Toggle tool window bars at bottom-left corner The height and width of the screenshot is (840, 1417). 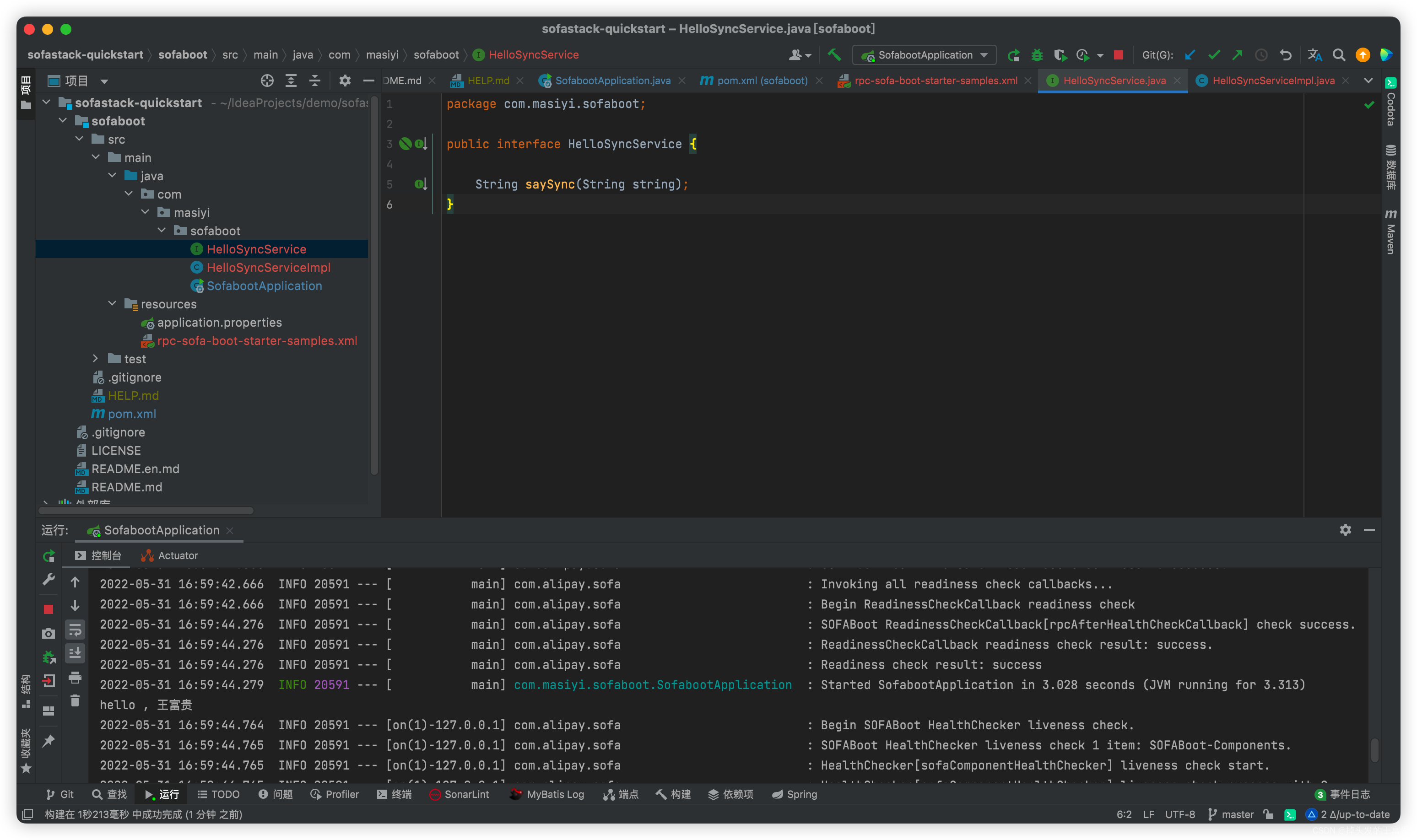(x=27, y=814)
